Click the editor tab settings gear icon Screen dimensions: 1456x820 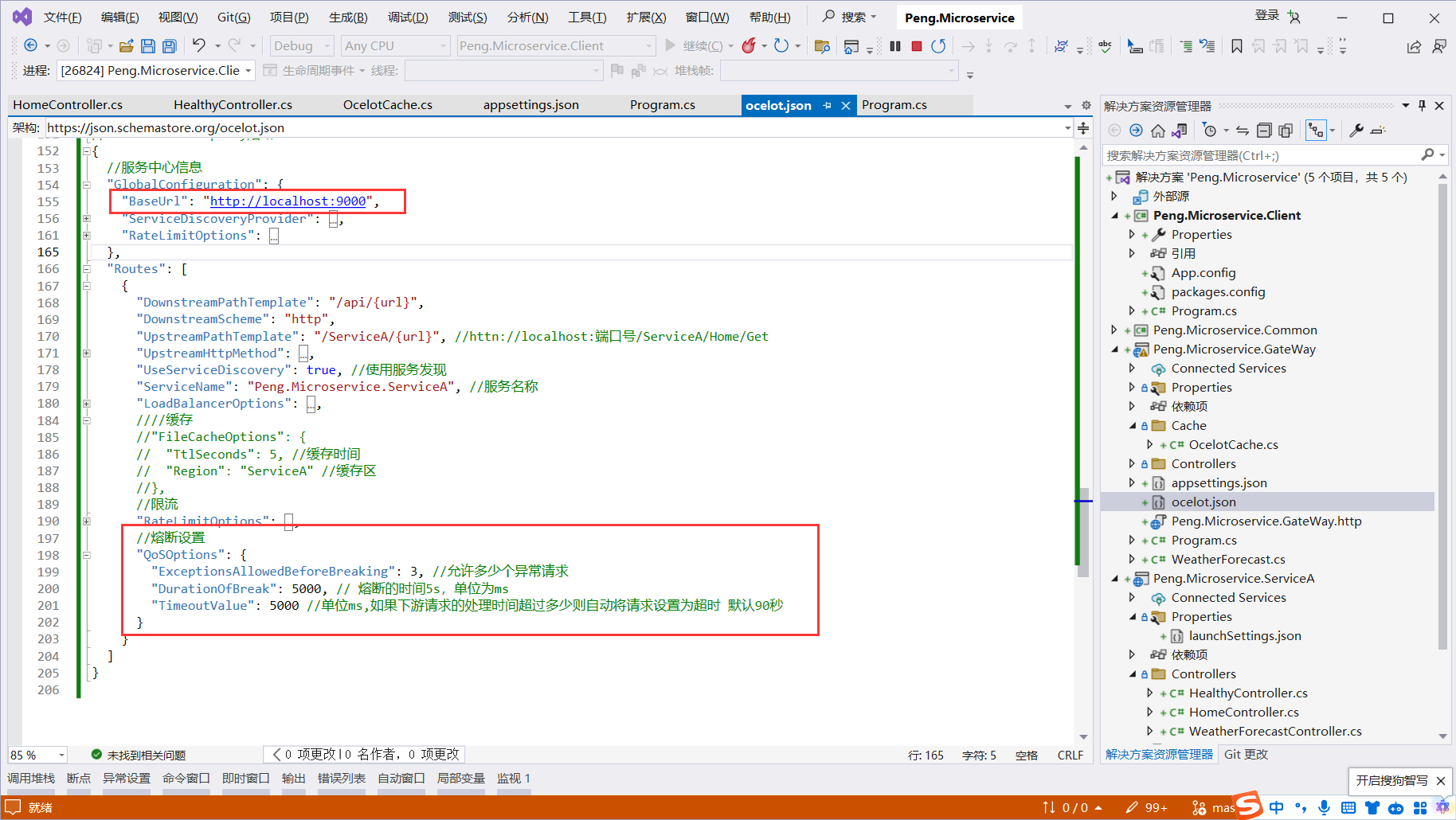tap(1086, 105)
